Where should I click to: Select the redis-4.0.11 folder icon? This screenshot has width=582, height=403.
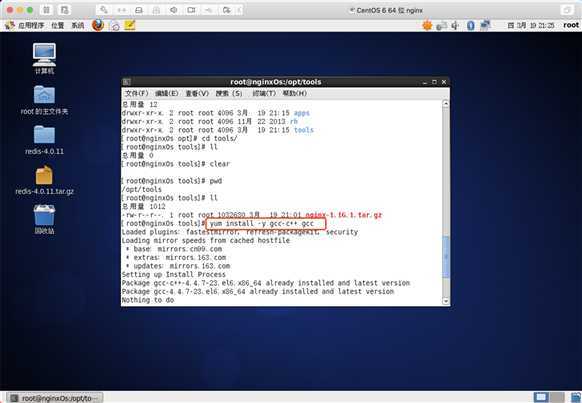(x=44, y=140)
